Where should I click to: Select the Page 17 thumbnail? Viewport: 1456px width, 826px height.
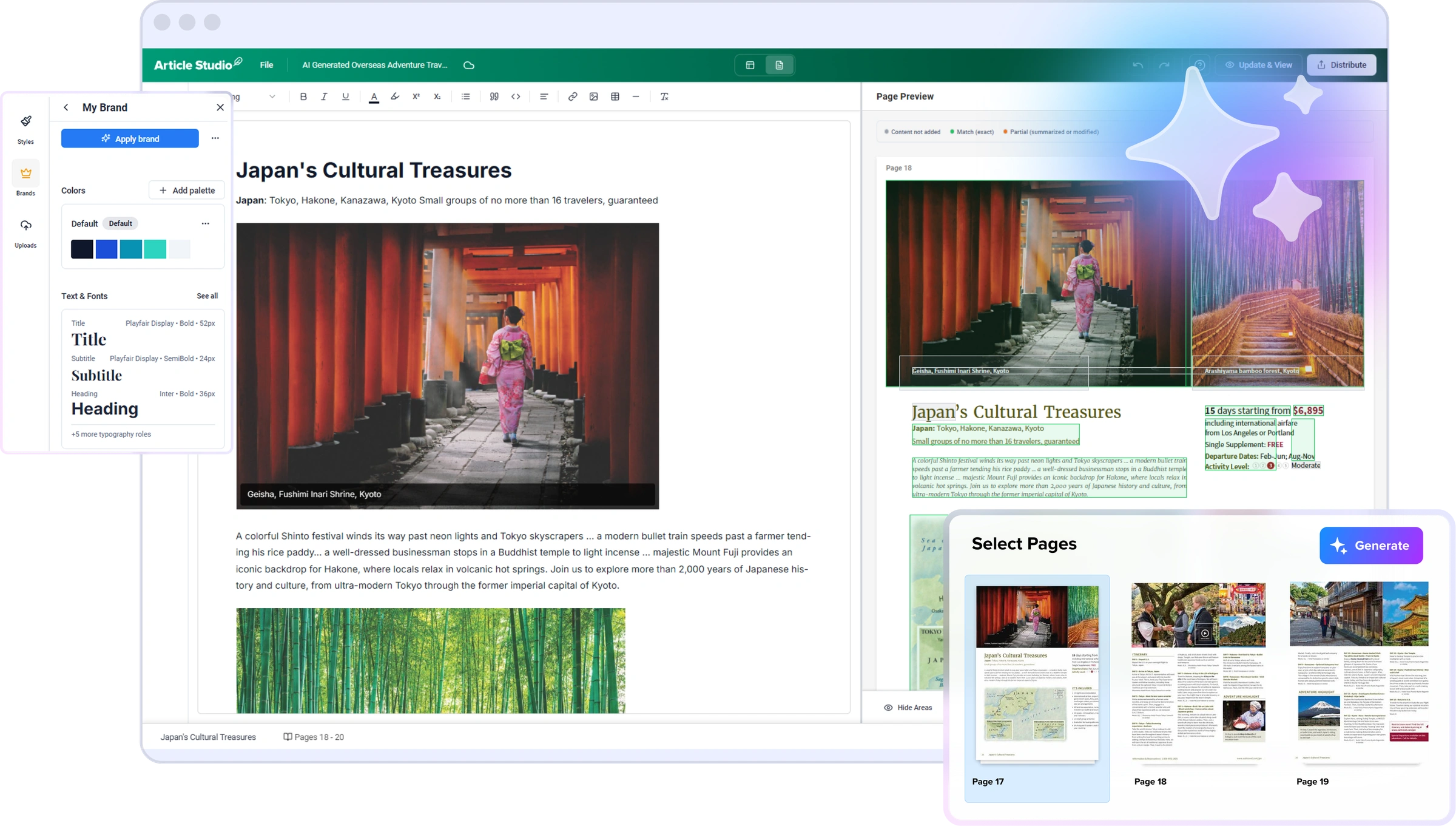pyautogui.click(x=1037, y=688)
